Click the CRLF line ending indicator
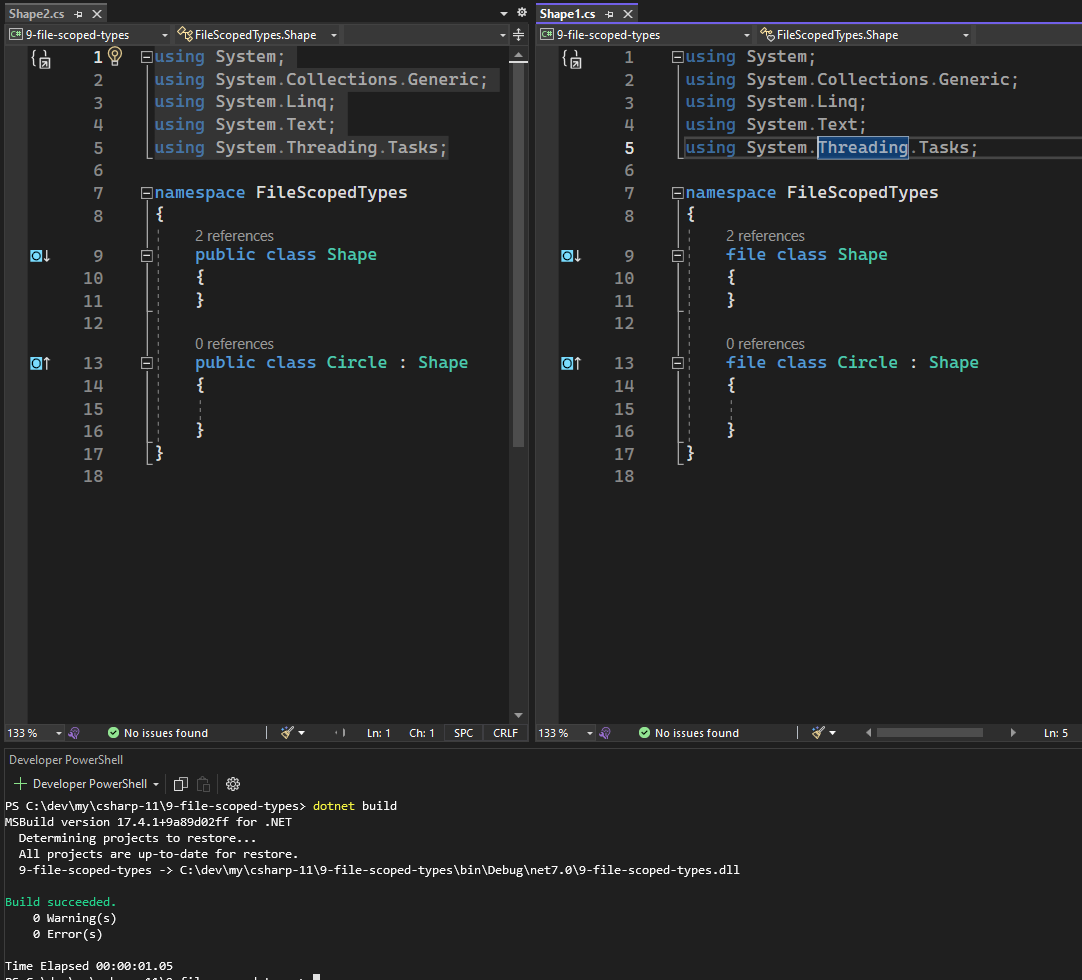The image size is (1082, 980). (505, 732)
